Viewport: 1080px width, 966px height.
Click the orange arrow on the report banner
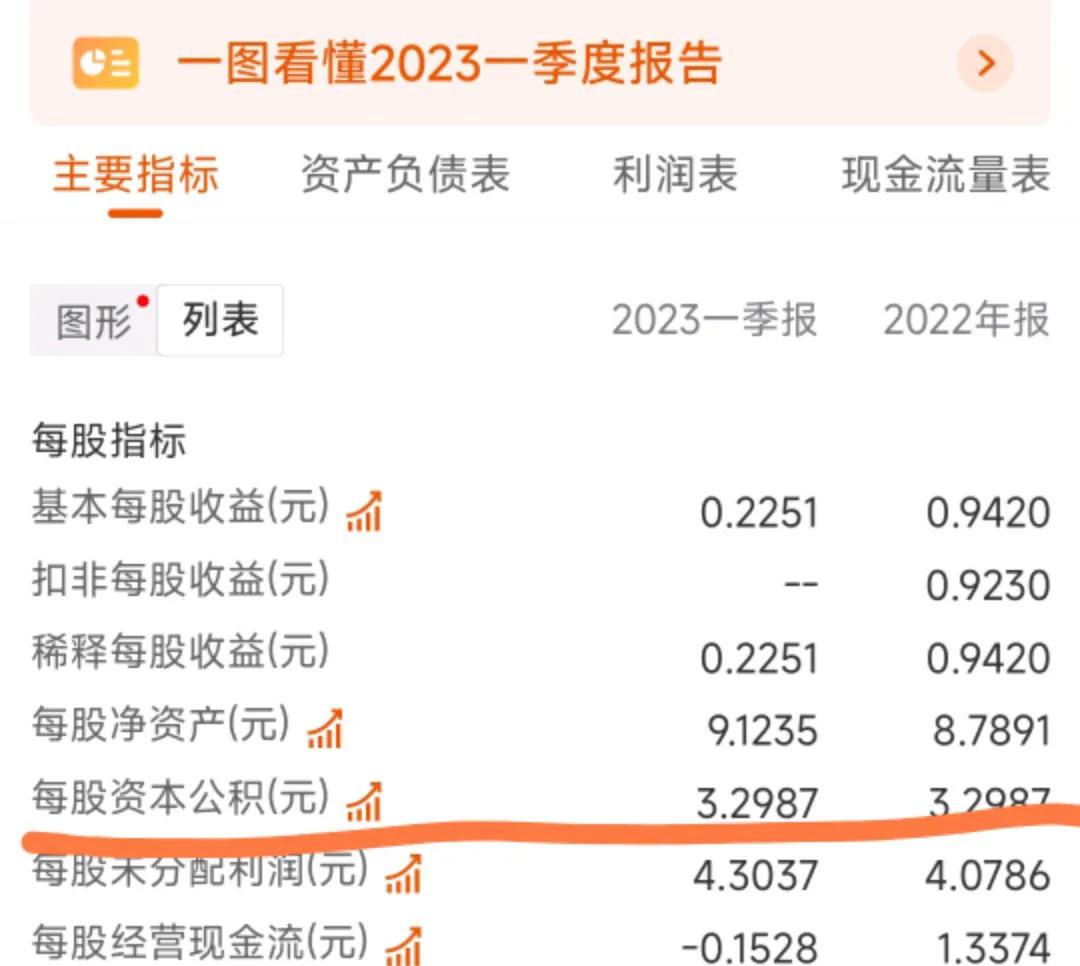985,63
